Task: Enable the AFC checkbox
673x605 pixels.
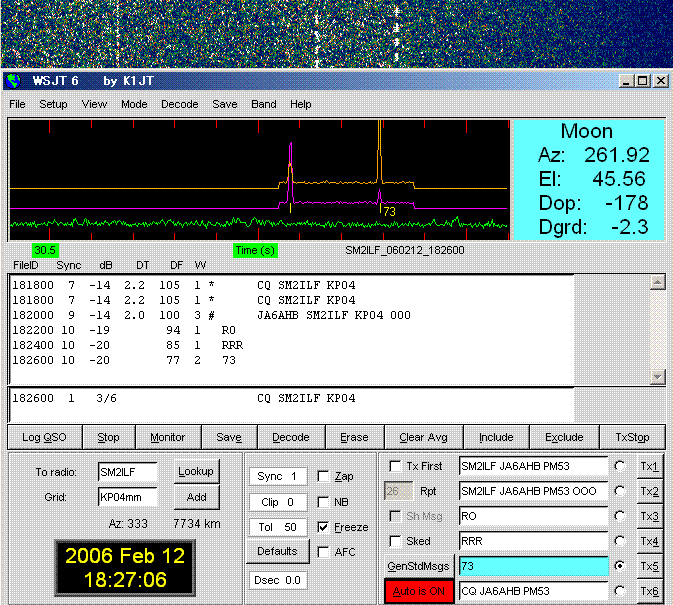Action: click(323, 552)
